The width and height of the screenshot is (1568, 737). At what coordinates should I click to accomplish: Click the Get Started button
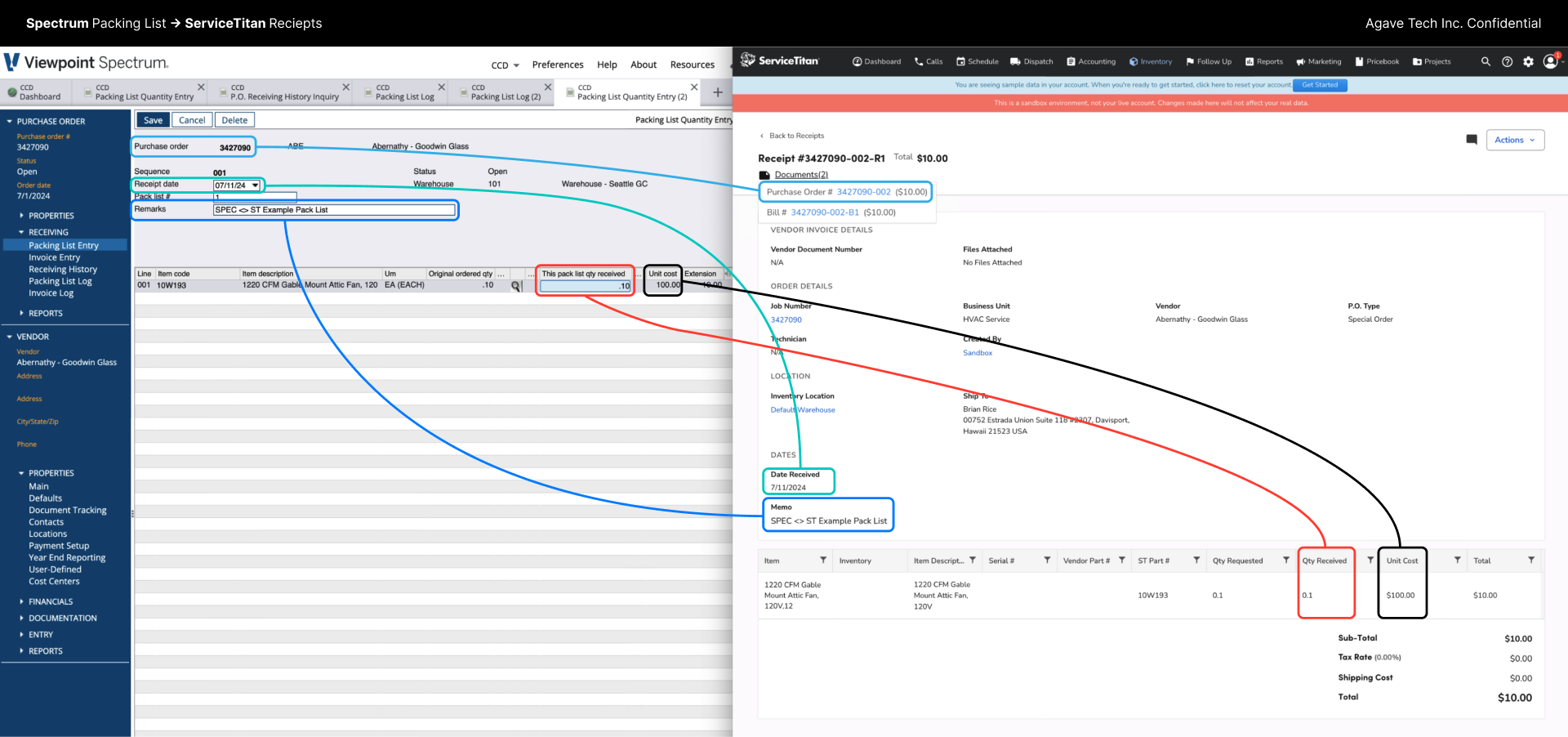[1320, 85]
